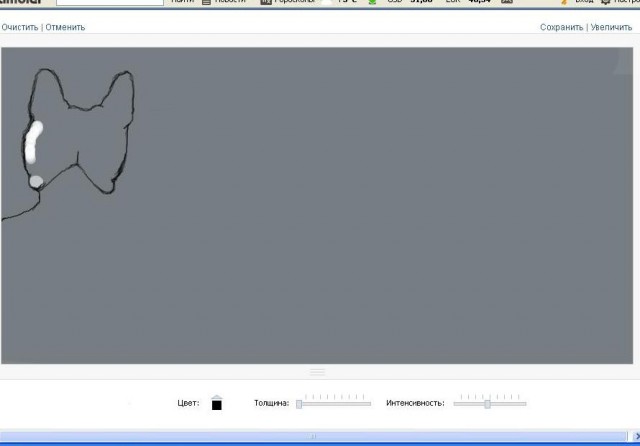
Task: Click the scrollbar right arrow at bottom corner
Action: (635, 436)
